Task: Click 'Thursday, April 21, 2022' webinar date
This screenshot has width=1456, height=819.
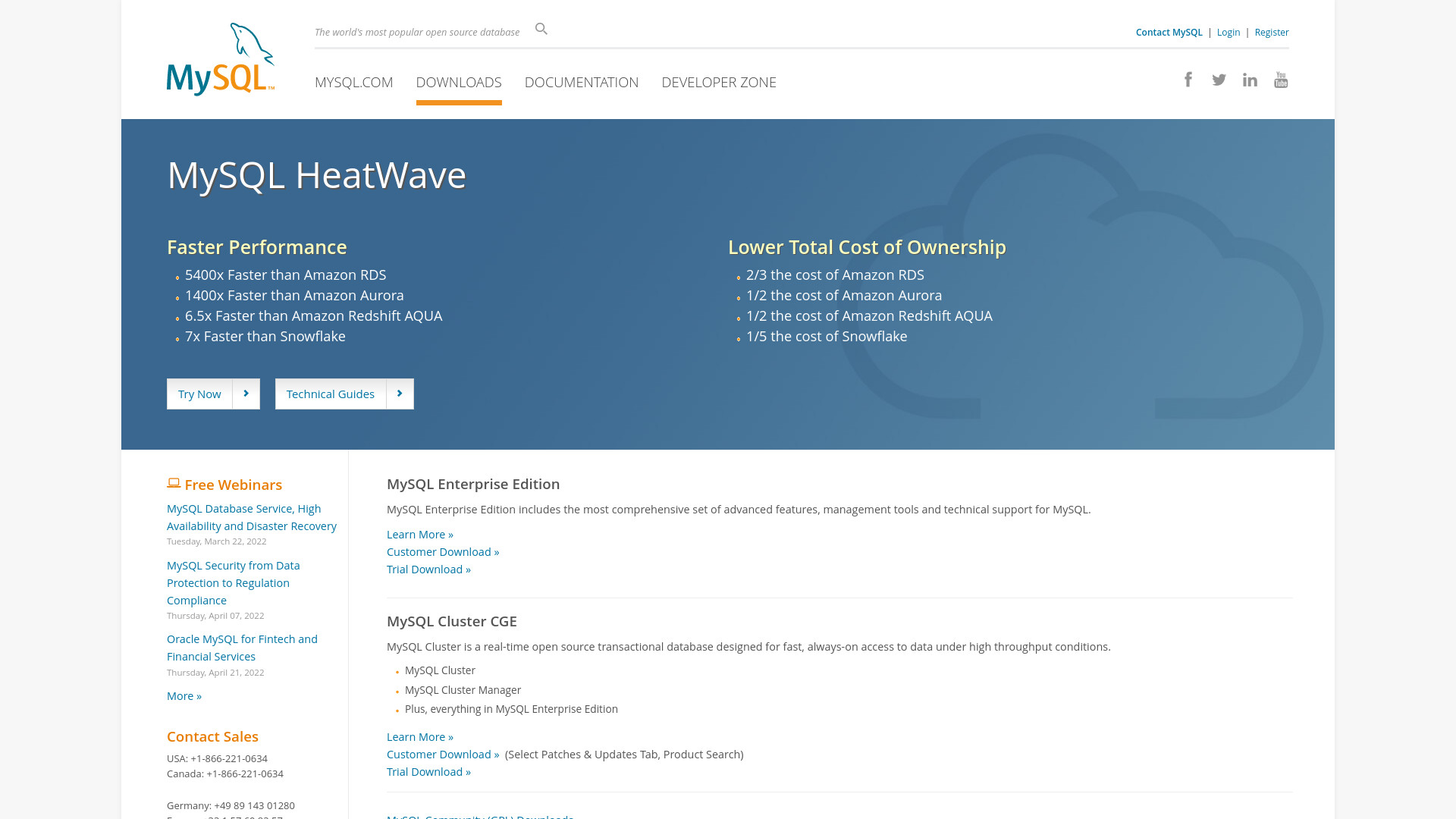Action: (215, 672)
